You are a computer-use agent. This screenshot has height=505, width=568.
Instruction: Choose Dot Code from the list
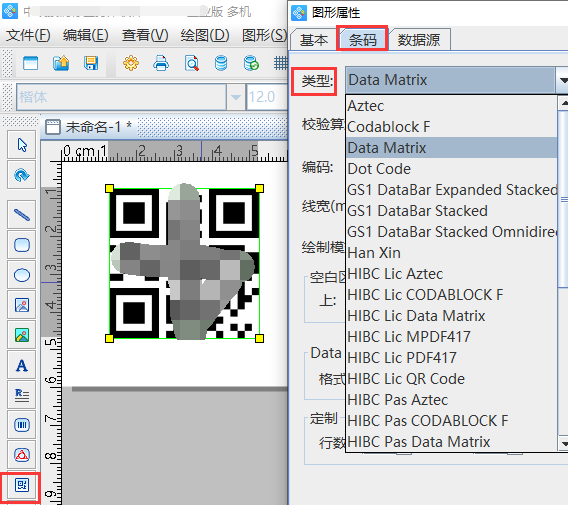point(451,169)
